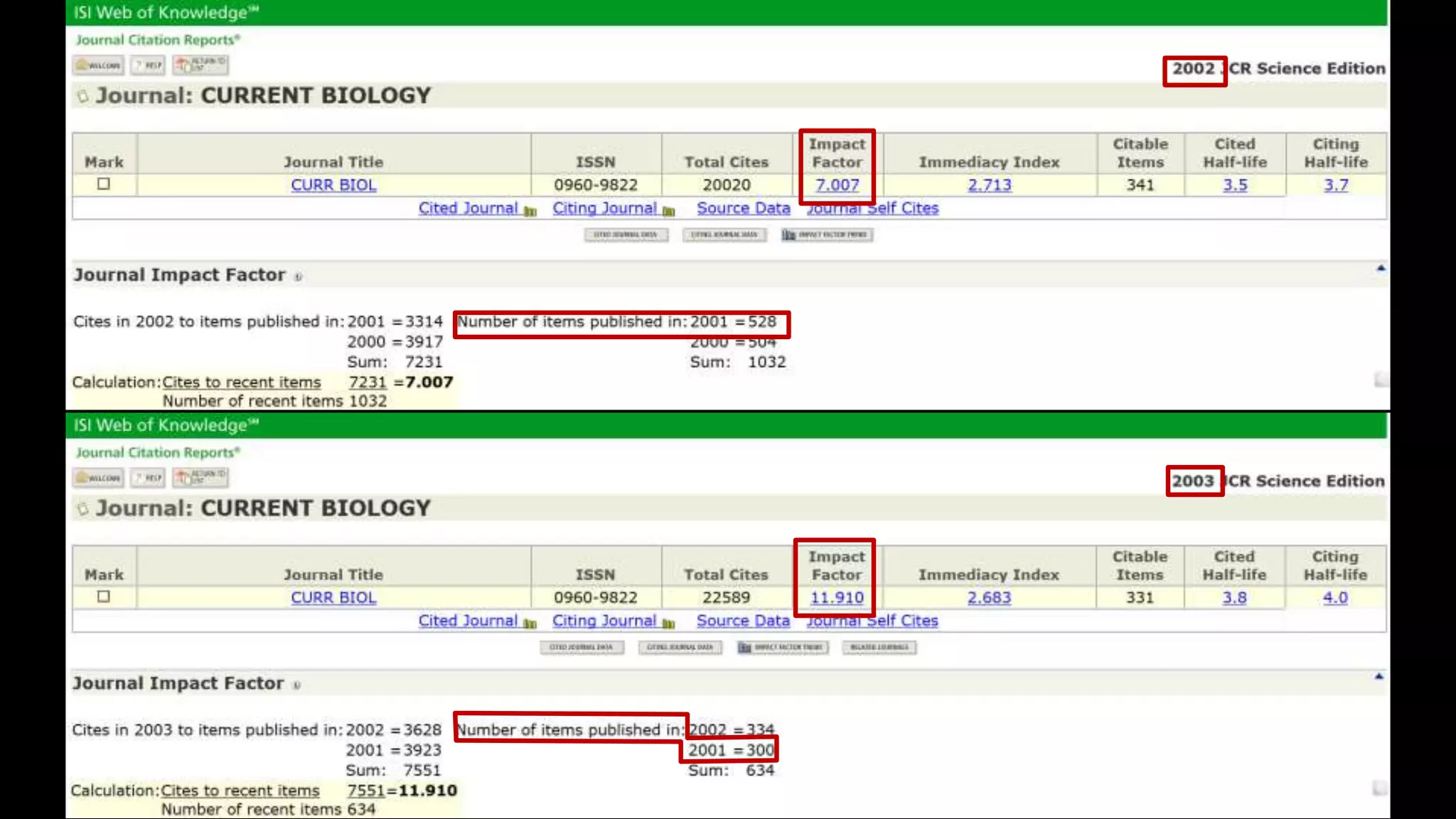This screenshot has width=1456, height=819.
Task: Click Return to List in 2003 report
Action: click(x=200, y=478)
